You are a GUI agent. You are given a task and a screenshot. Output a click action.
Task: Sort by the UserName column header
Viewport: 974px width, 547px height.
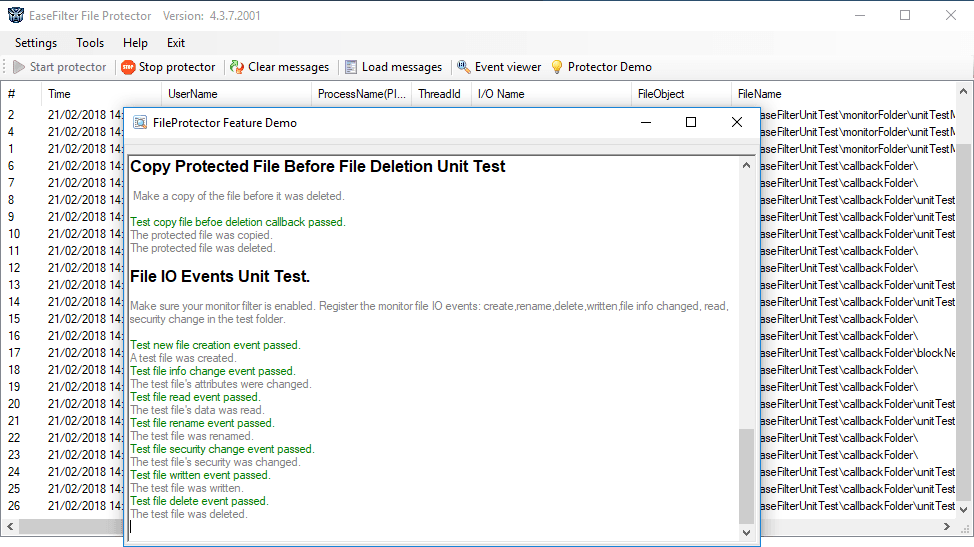coord(236,94)
